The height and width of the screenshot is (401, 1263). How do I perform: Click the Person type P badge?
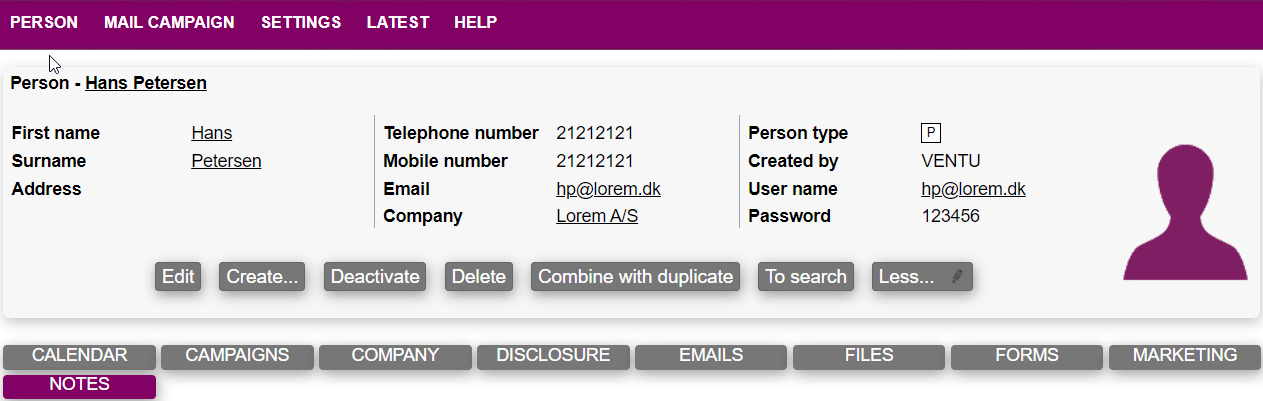931,133
